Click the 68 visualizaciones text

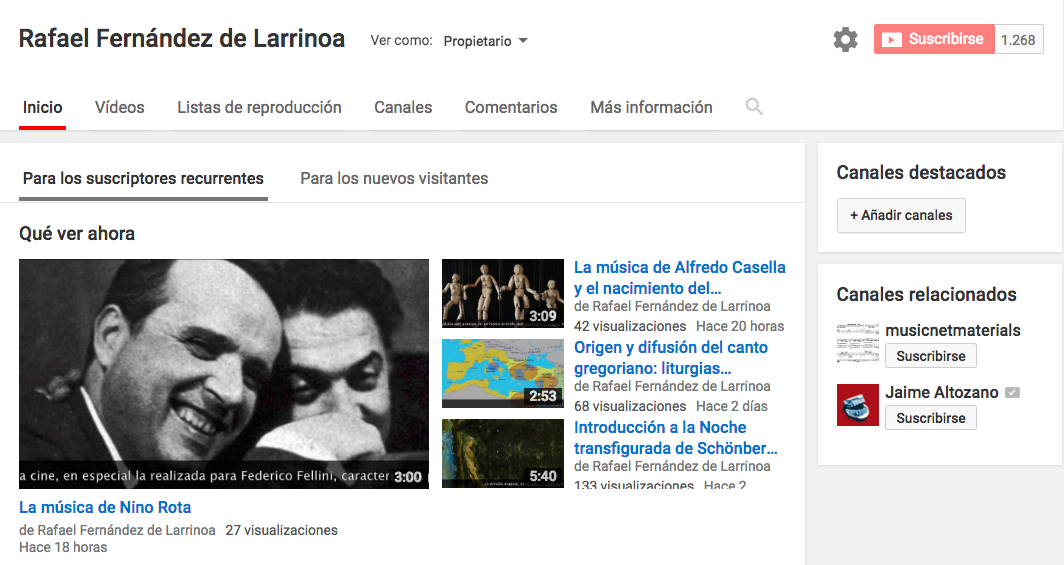630,406
